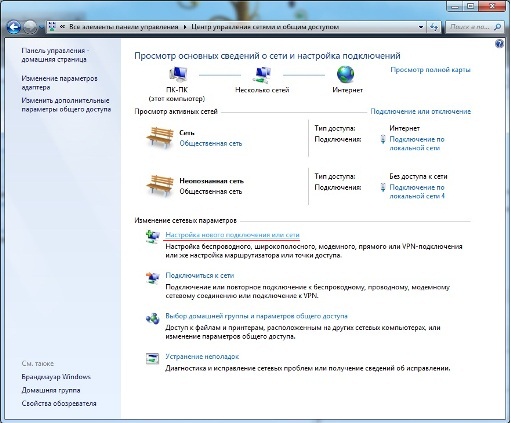Open Изменение параметров адаптера in sidebar

pyautogui.click(x=59, y=83)
